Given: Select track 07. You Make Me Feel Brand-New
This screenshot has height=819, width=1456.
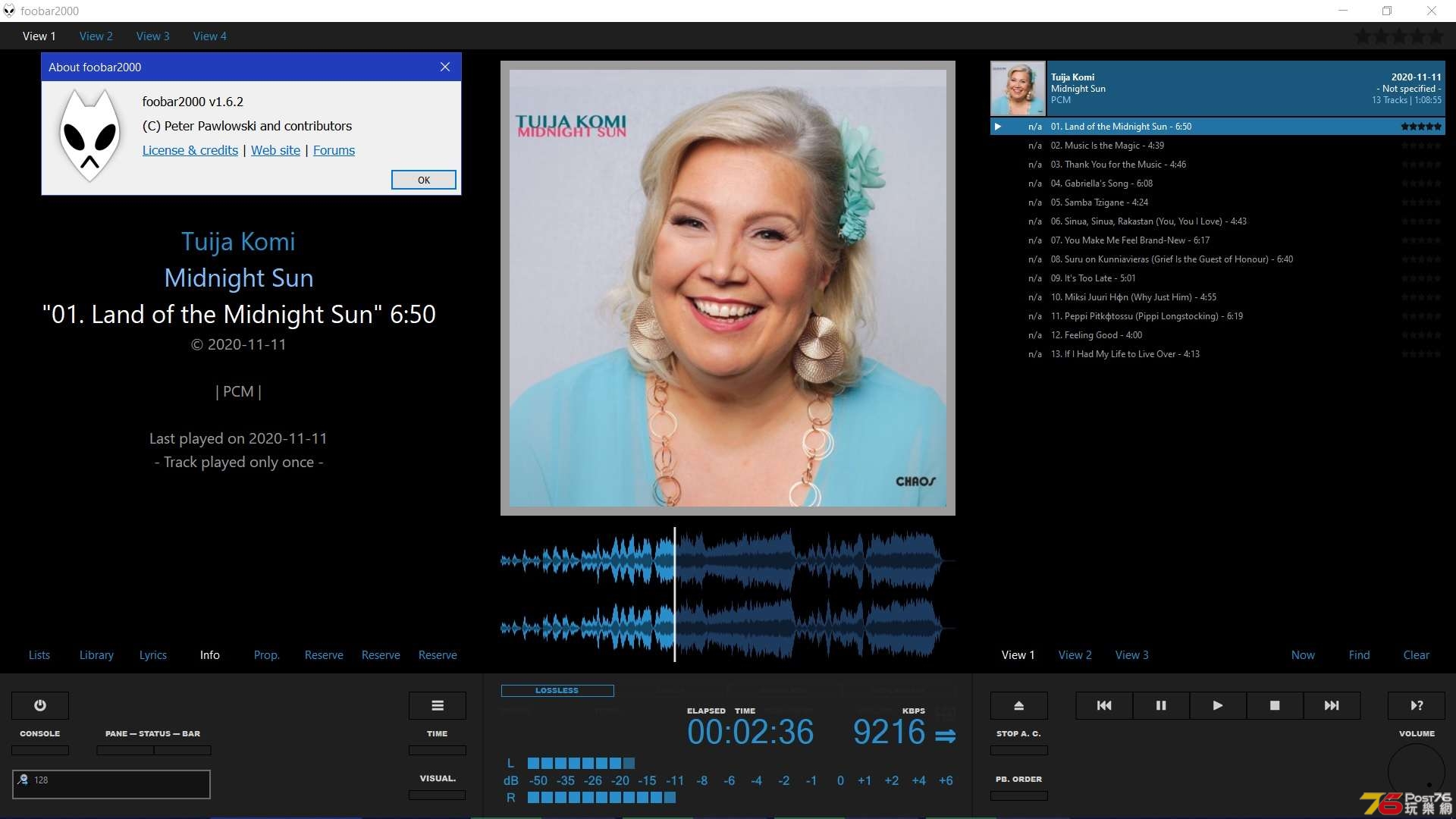Looking at the screenshot, I should point(1217,240).
